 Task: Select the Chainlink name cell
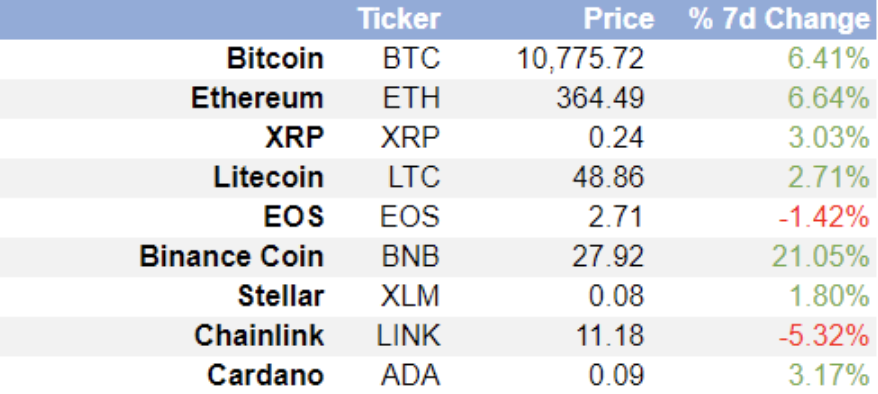[259, 336]
